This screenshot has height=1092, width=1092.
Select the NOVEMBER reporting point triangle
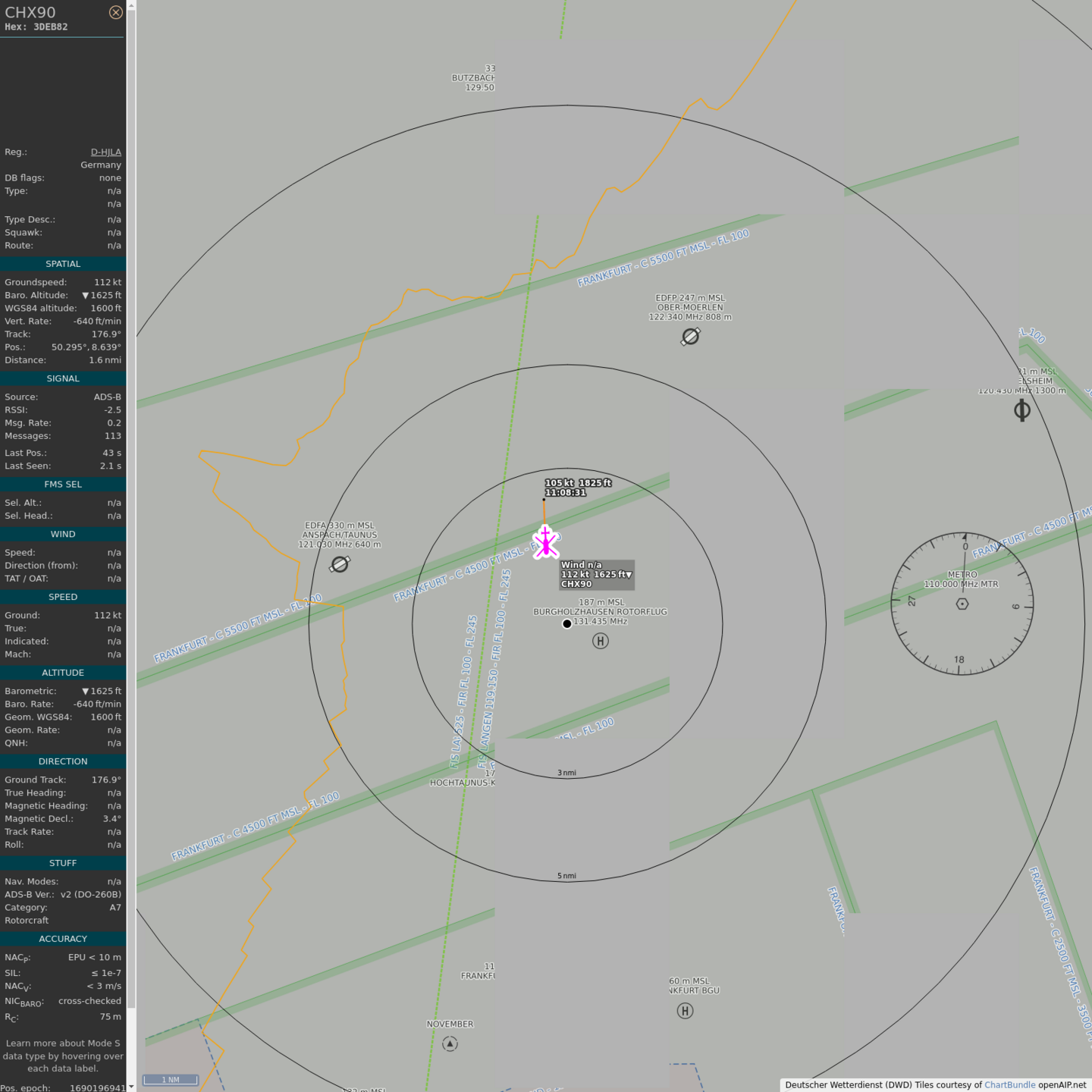click(x=450, y=1044)
